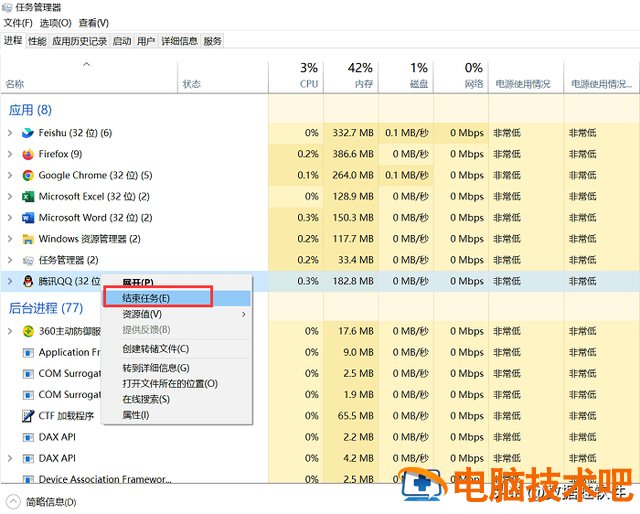Viewport: 640px width, 514px height.
Task: Expand the DAX API 4.2 MB group
Action: pyautogui.click(x=10, y=459)
